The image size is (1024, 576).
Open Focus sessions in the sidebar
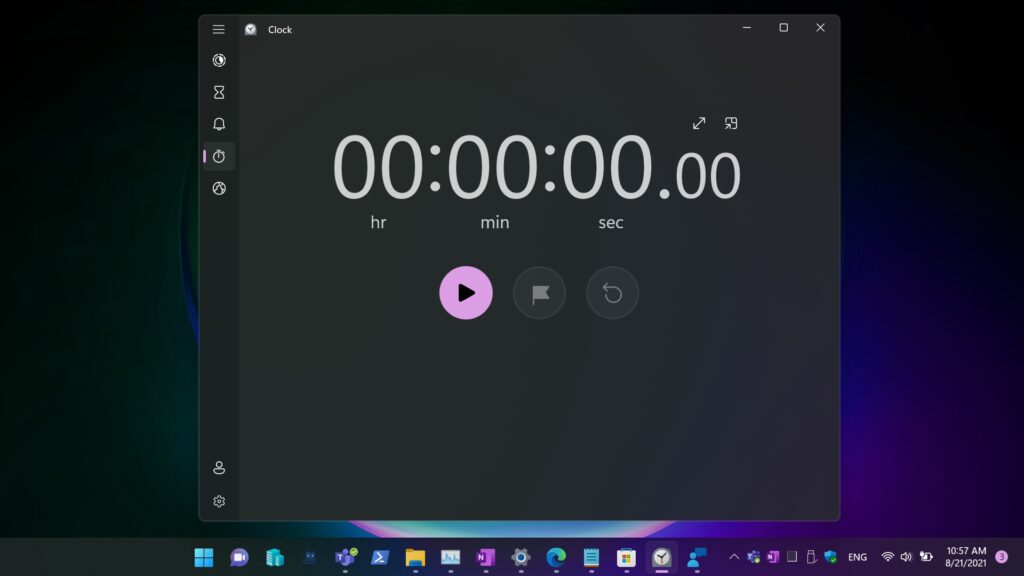click(219, 60)
